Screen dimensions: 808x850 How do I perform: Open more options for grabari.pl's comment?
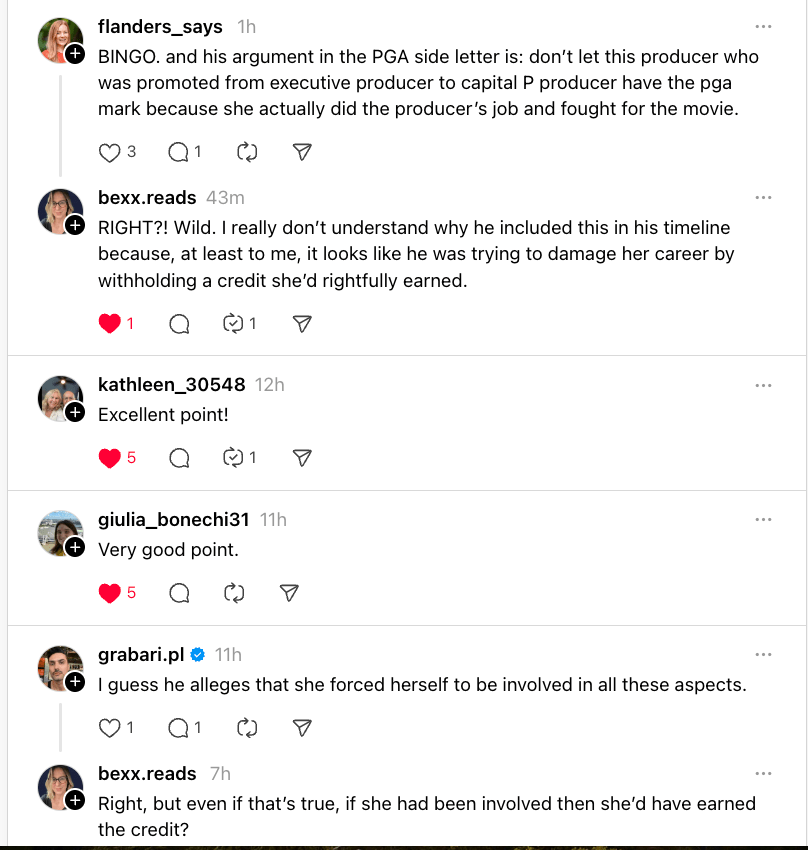[764, 655]
